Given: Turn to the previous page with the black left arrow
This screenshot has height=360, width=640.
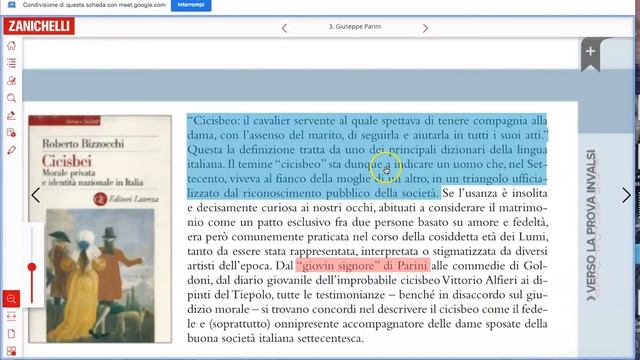Looking at the screenshot, I should click(36, 196).
